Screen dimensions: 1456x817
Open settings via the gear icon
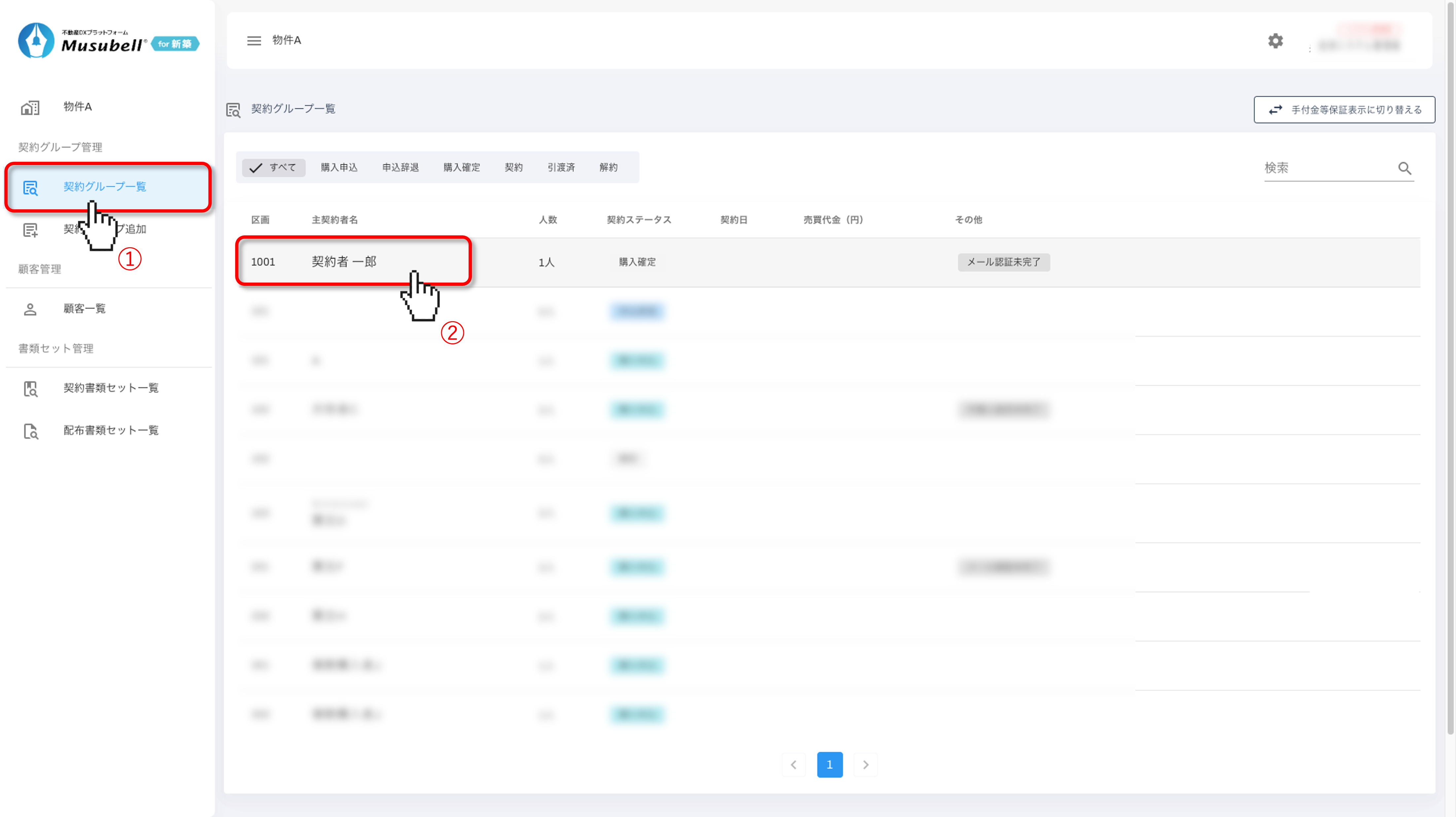[x=1275, y=41]
